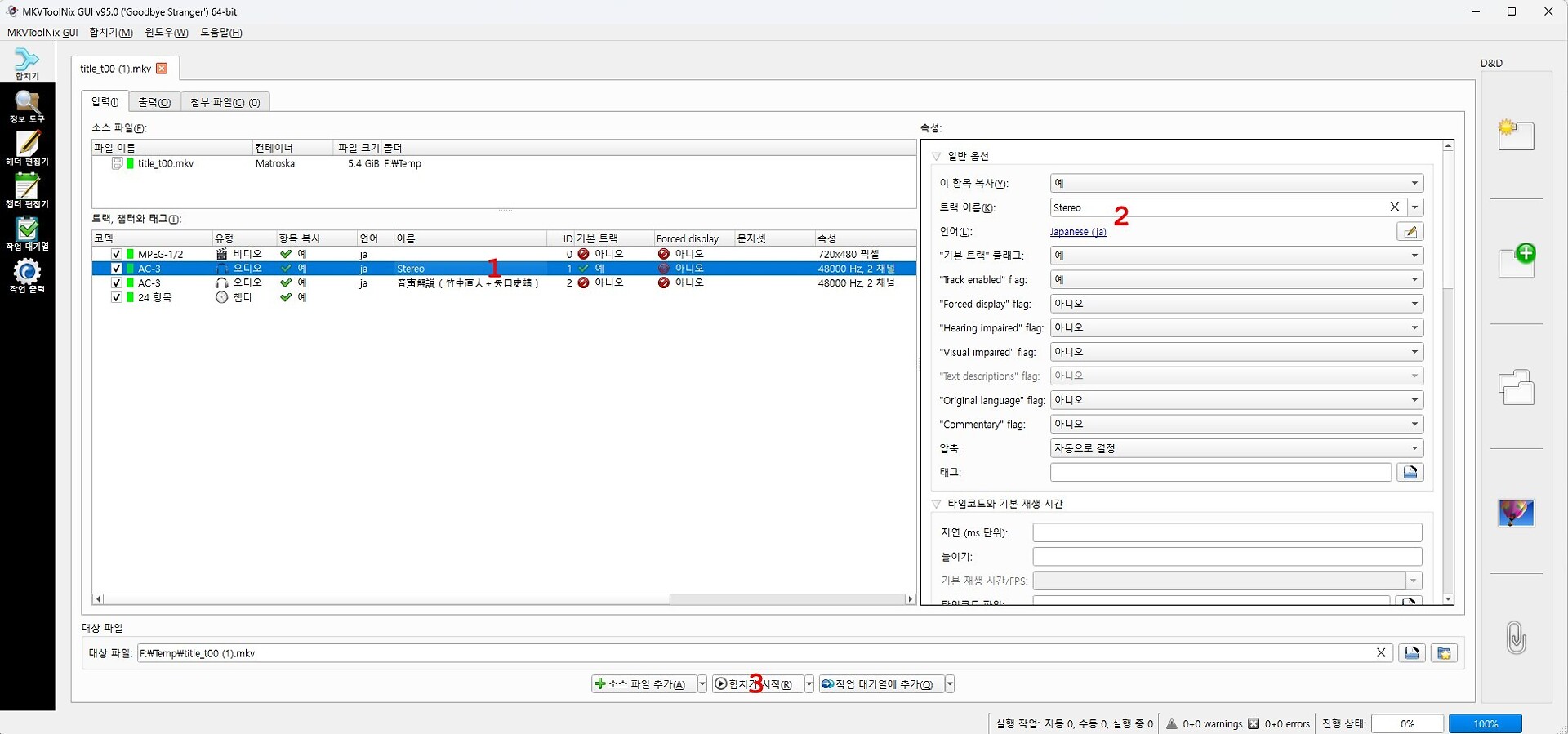Click the Japanese (ja) language link
Viewport: 1568px width, 734px height.
1078,232
